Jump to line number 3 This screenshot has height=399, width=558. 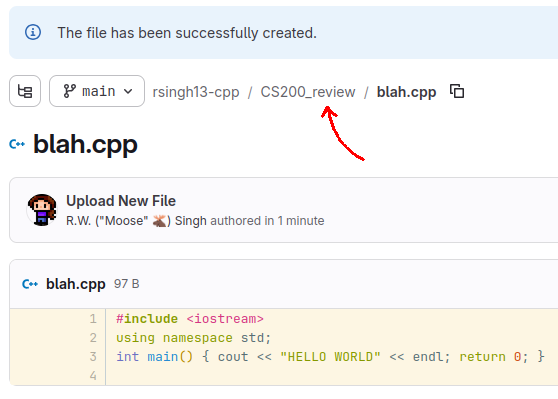point(93,356)
